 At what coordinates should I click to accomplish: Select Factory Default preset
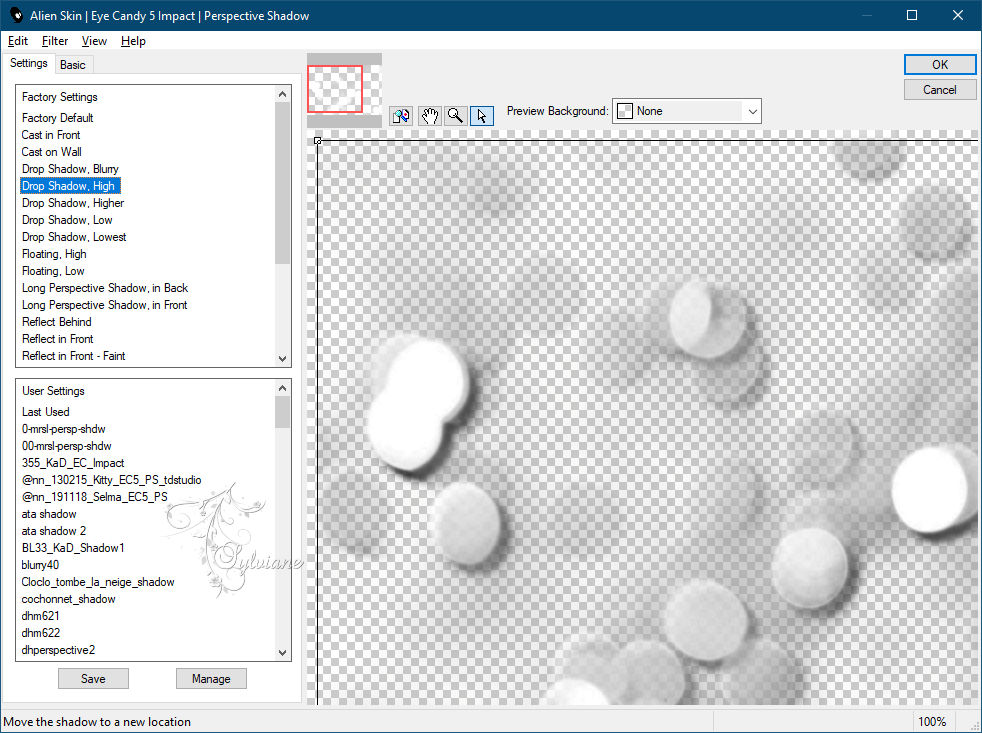coord(58,118)
